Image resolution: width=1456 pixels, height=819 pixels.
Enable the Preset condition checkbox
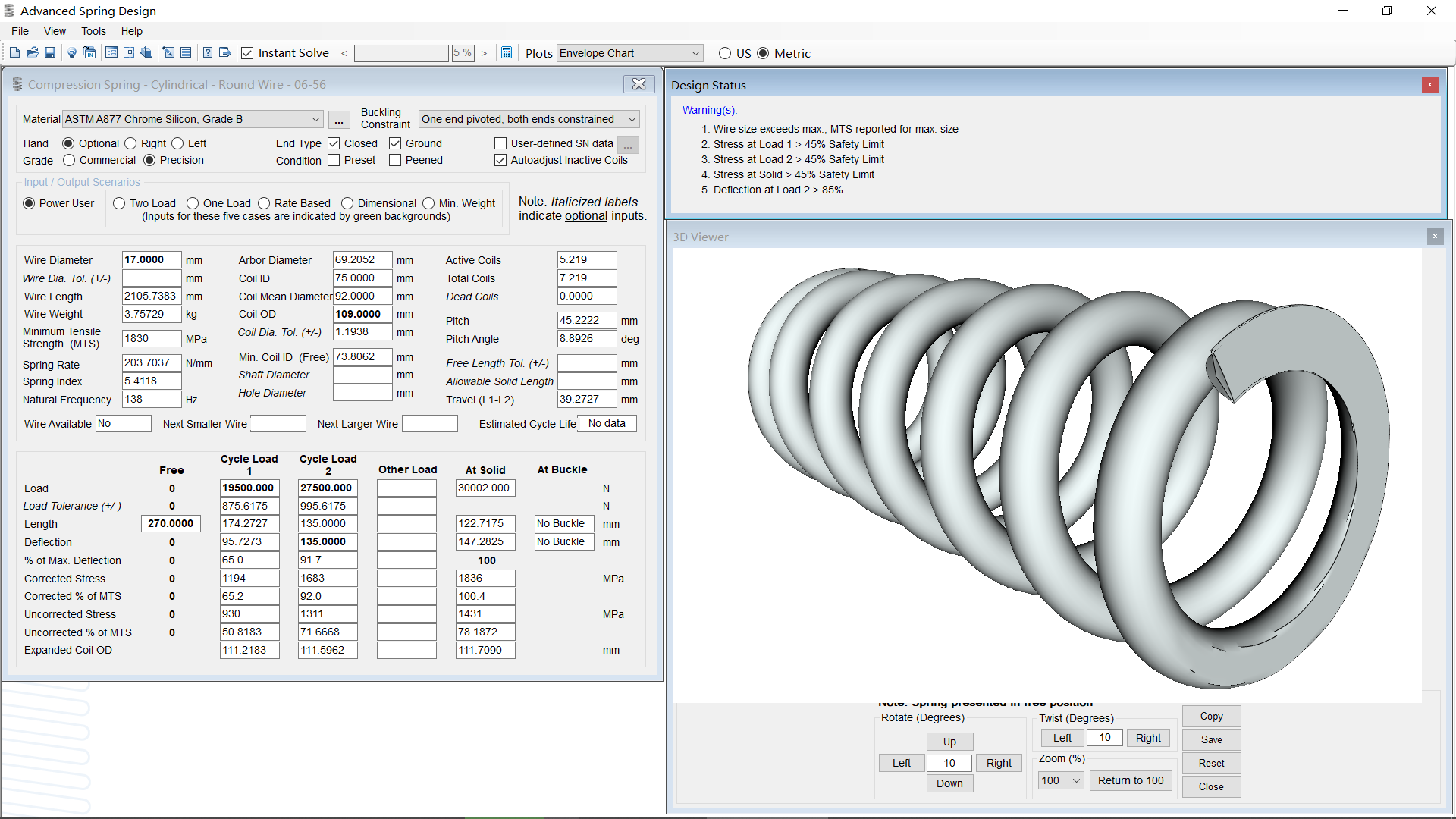[x=334, y=160]
